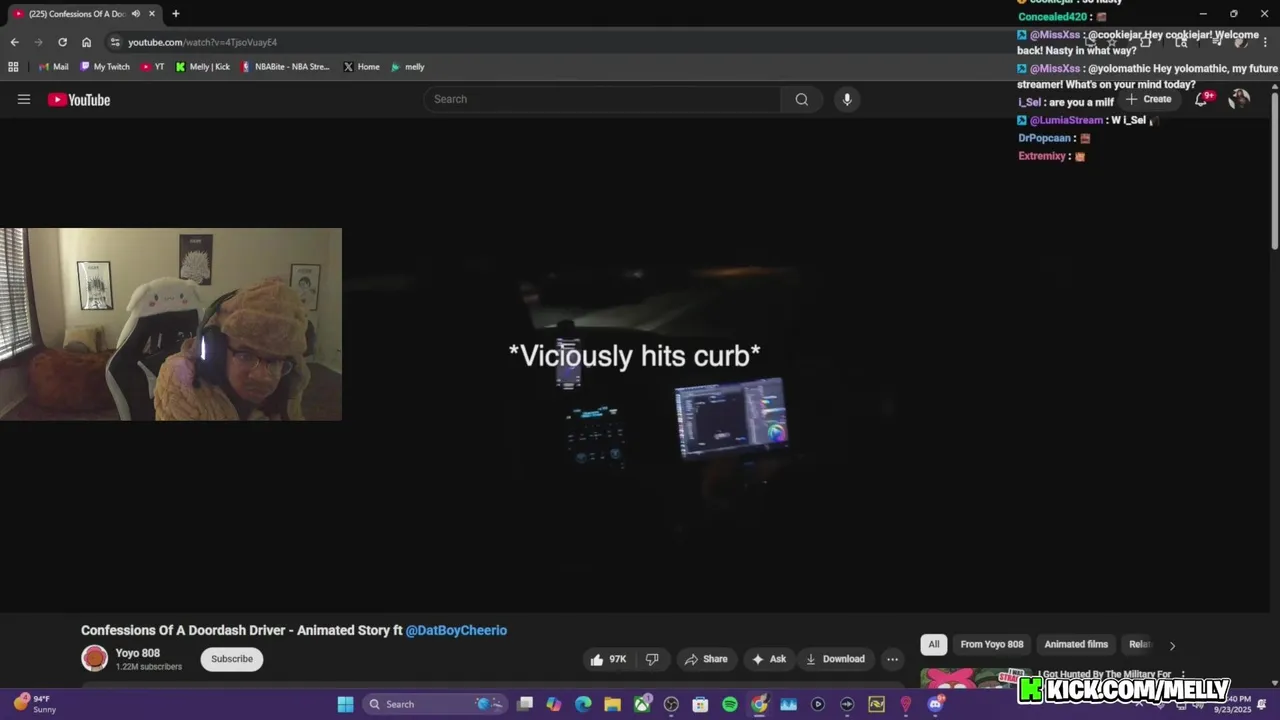View site information icon in address bar

115,42
